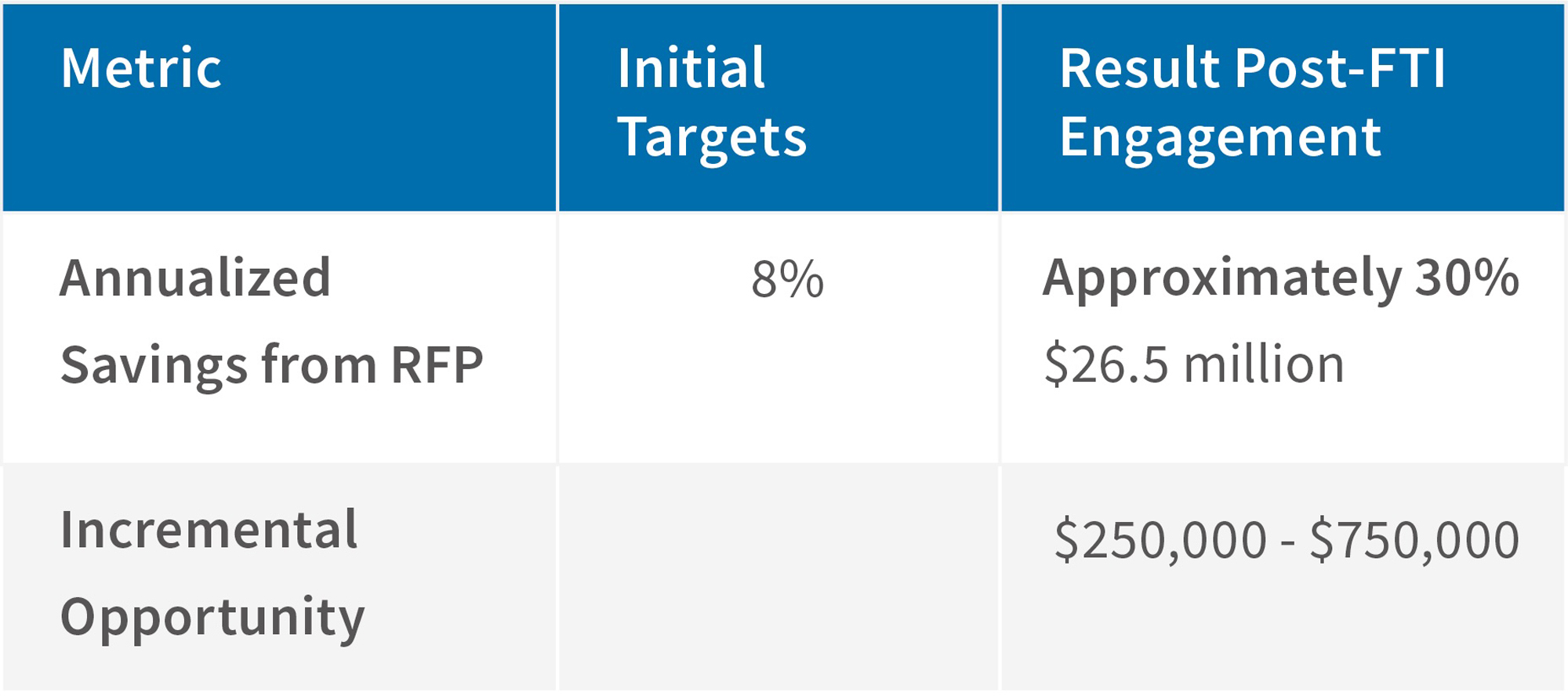Click the word "Annualized" in the first row
Screen dimensions: 1568x696
tap(195, 279)
